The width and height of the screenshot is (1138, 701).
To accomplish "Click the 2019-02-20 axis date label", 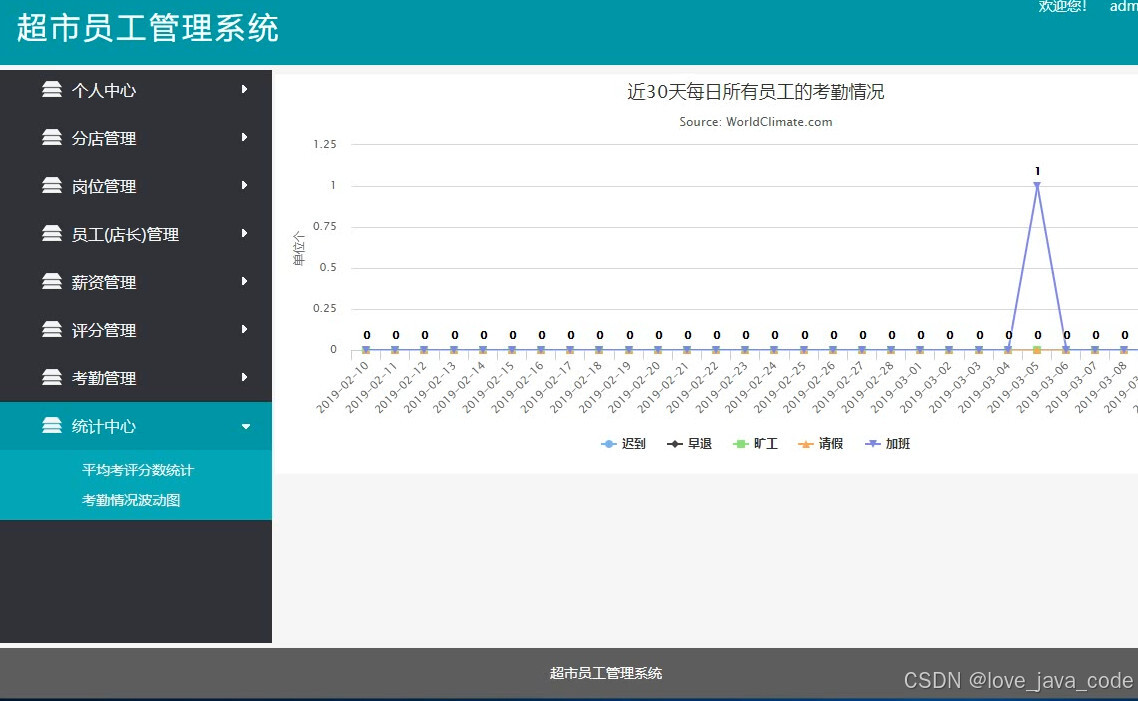I will [x=634, y=388].
